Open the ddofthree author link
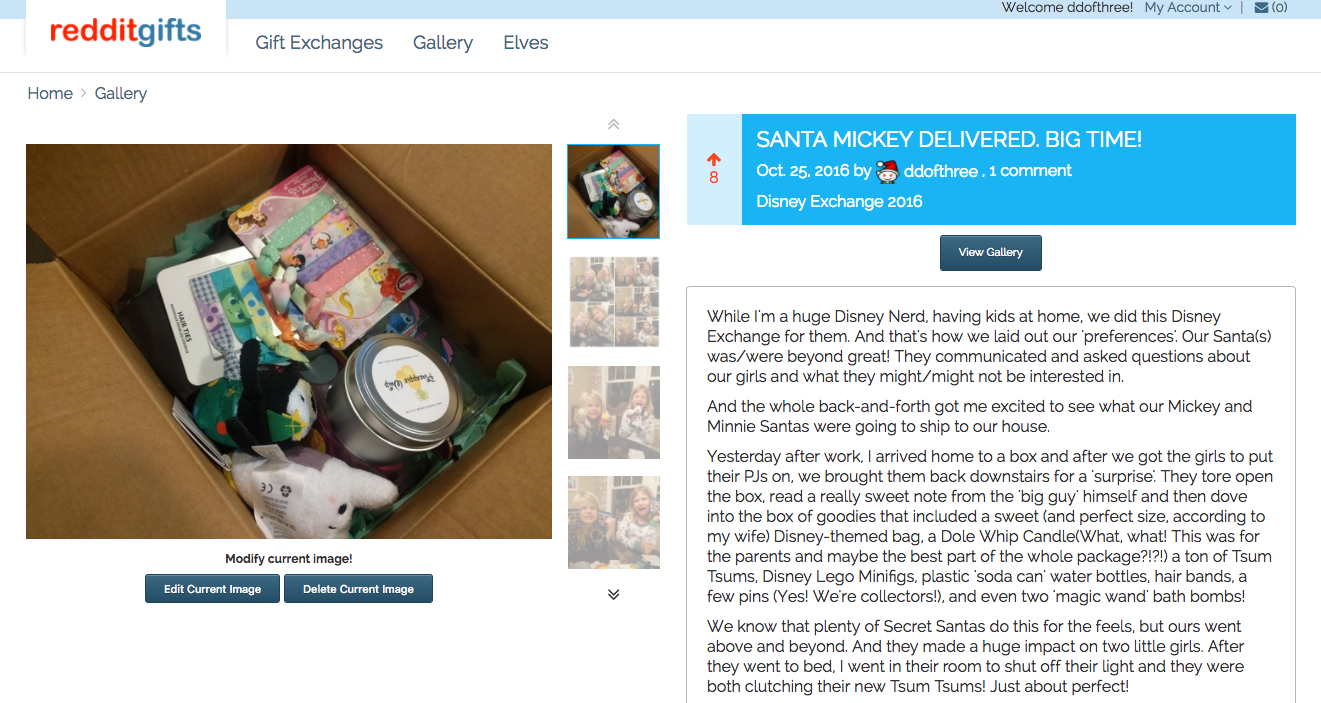The width and height of the screenshot is (1321, 703). click(941, 171)
